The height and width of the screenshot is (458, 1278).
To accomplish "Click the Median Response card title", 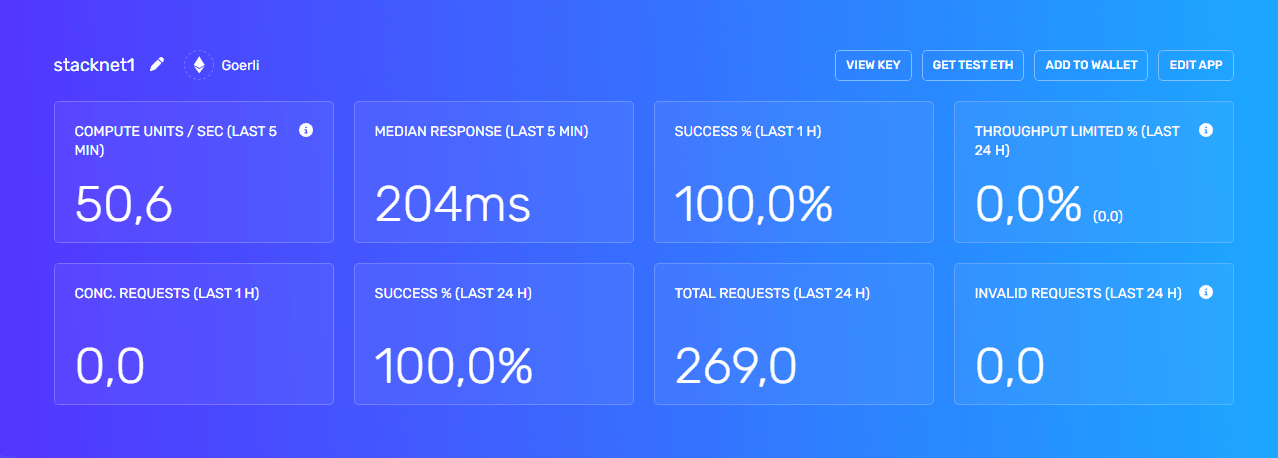I will tap(481, 131).
